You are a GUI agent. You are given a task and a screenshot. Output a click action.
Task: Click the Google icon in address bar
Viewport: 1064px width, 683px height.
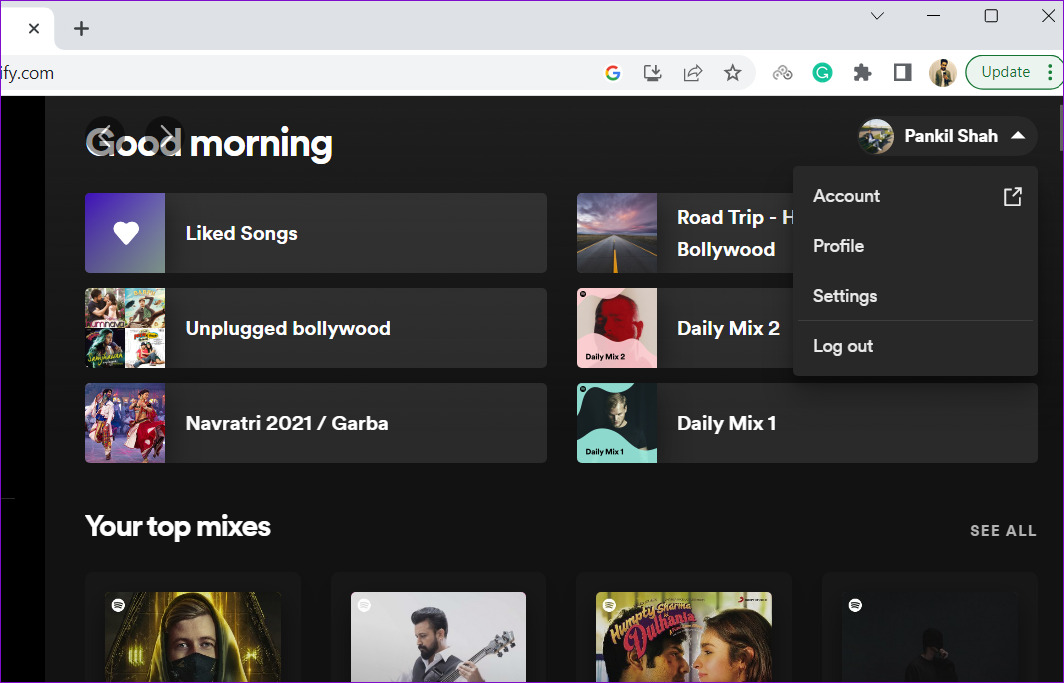click(x=613, y=73)
